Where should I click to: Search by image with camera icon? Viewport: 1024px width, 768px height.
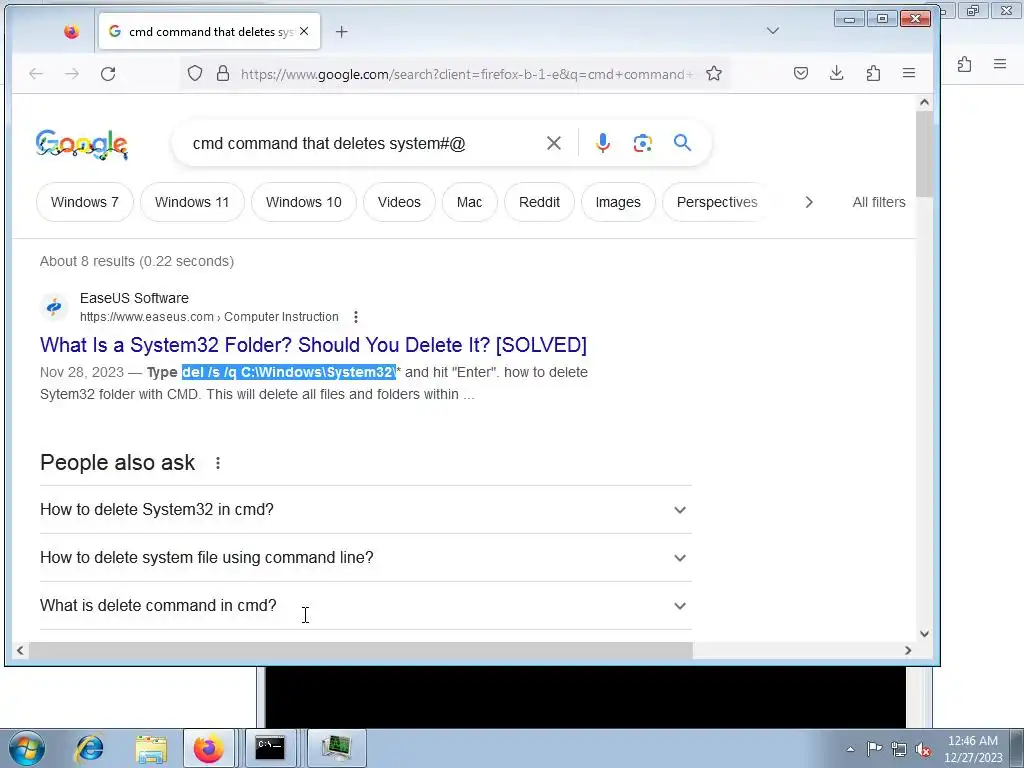[643, 143]
